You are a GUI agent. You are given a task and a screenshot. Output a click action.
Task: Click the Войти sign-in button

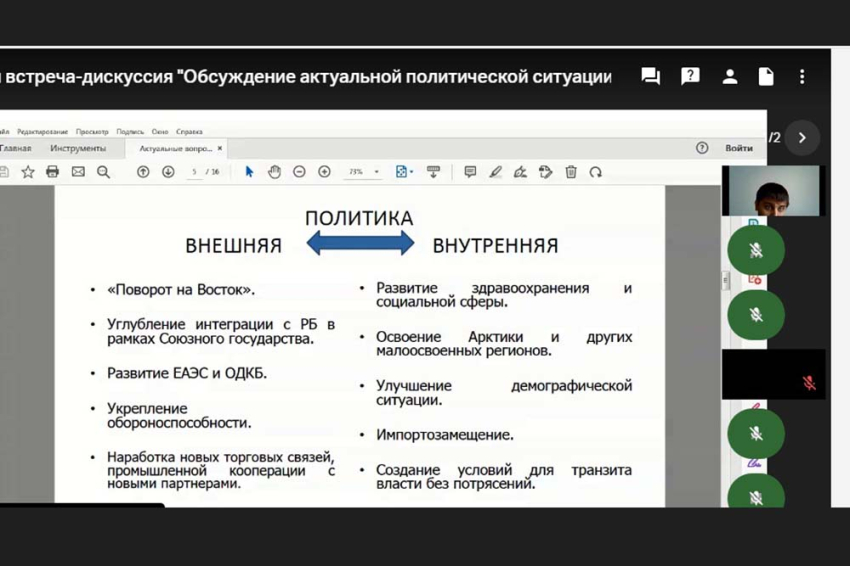(x=738, y=148)
